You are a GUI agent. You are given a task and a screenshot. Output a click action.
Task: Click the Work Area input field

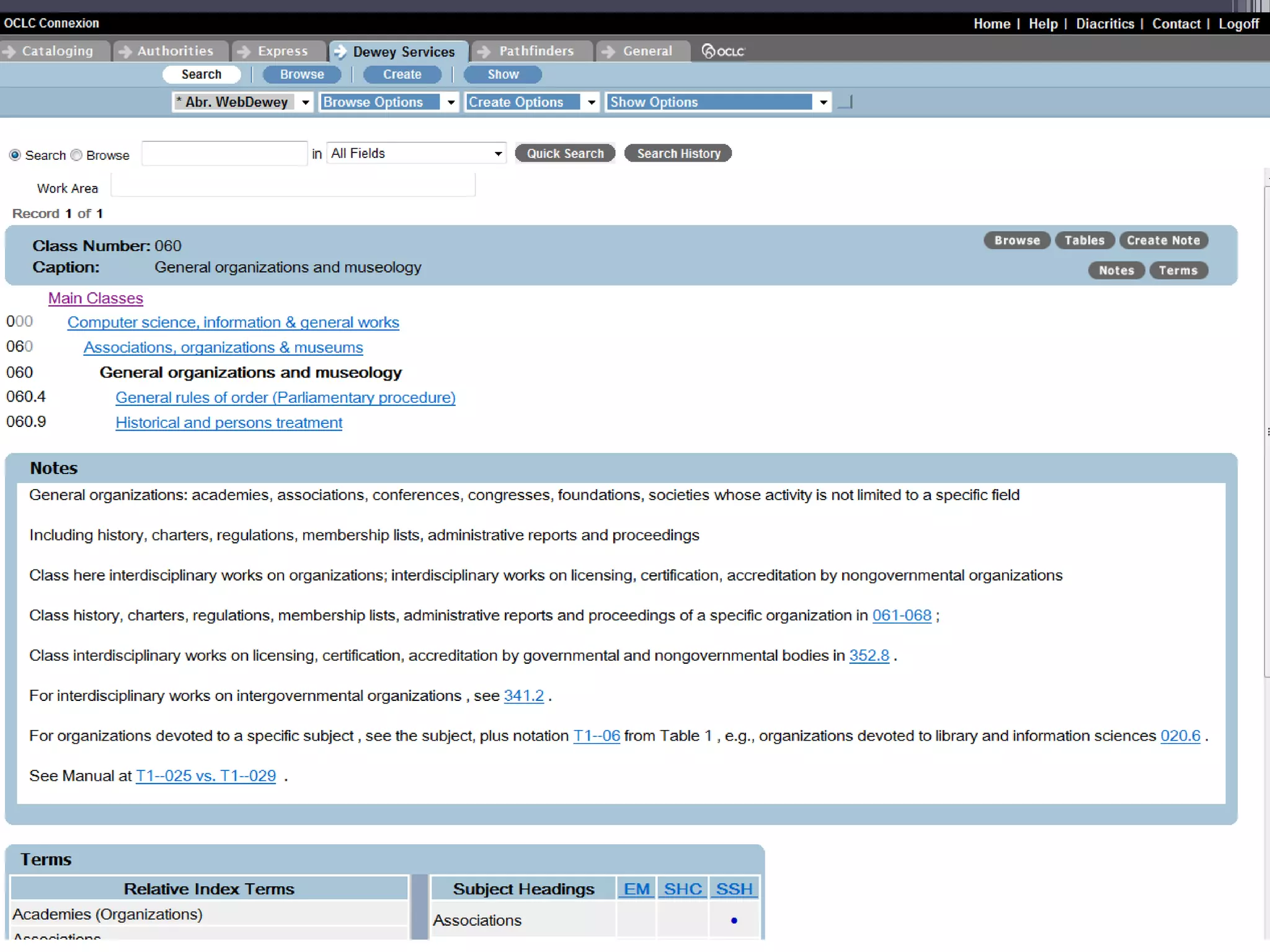tap(293, 186)
